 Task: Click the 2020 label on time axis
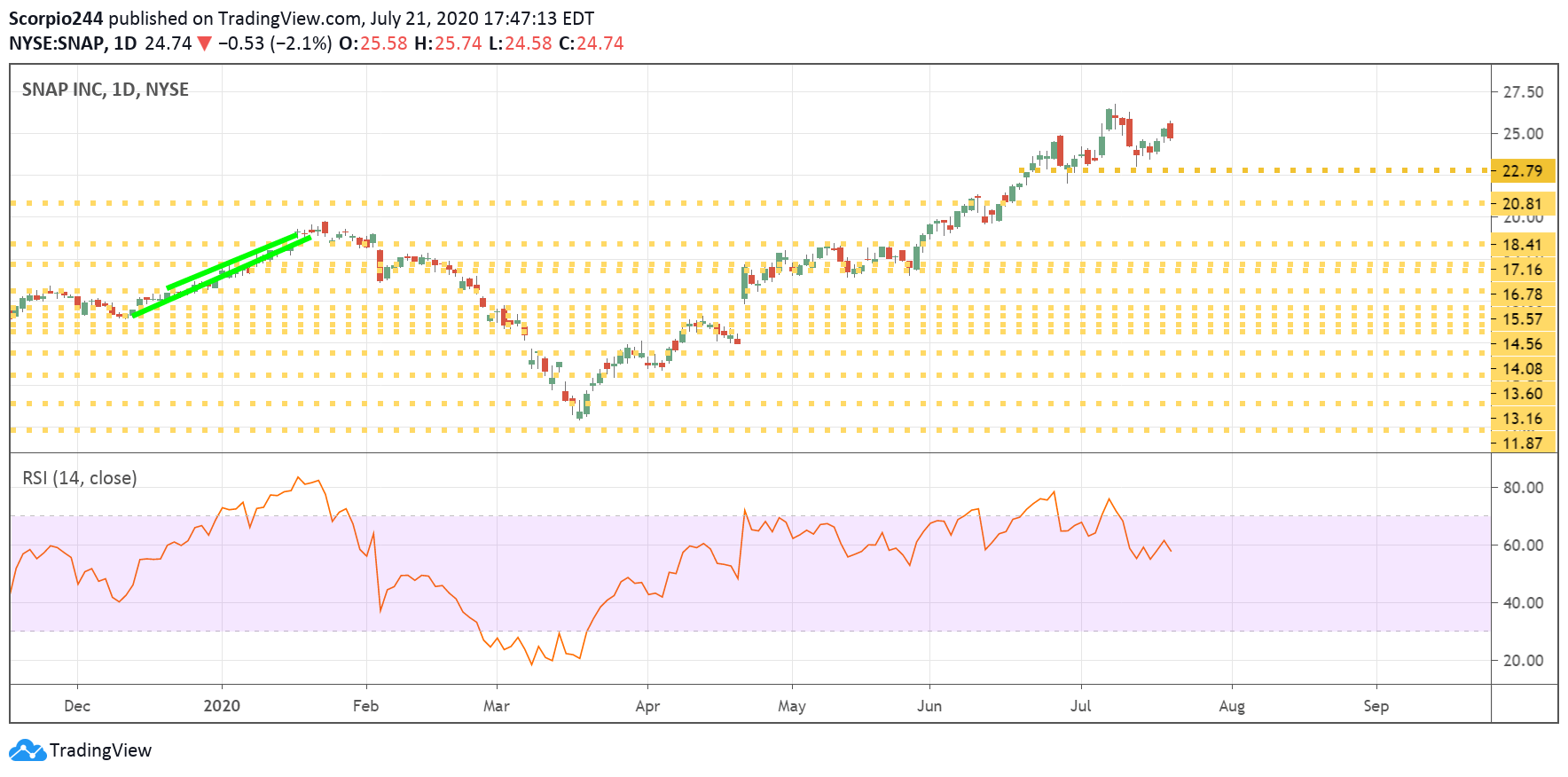point(222,706)
